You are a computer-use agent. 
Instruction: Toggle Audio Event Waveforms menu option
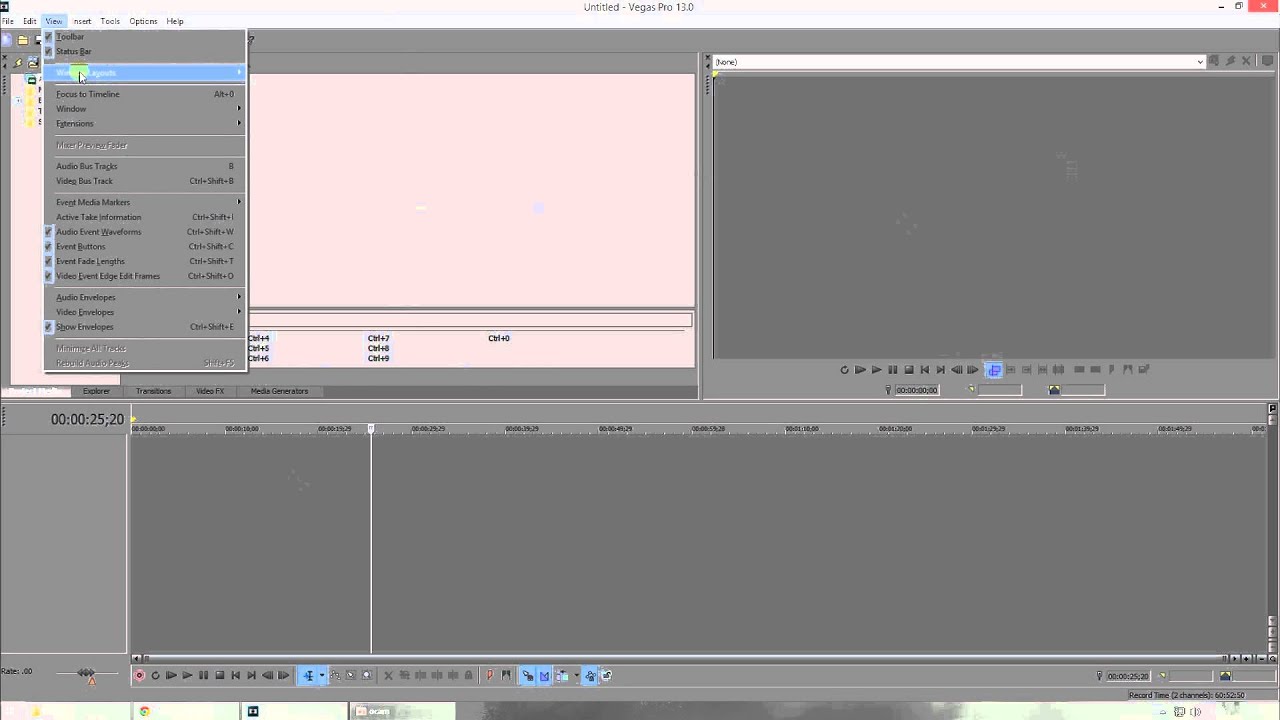click(144, 232)
